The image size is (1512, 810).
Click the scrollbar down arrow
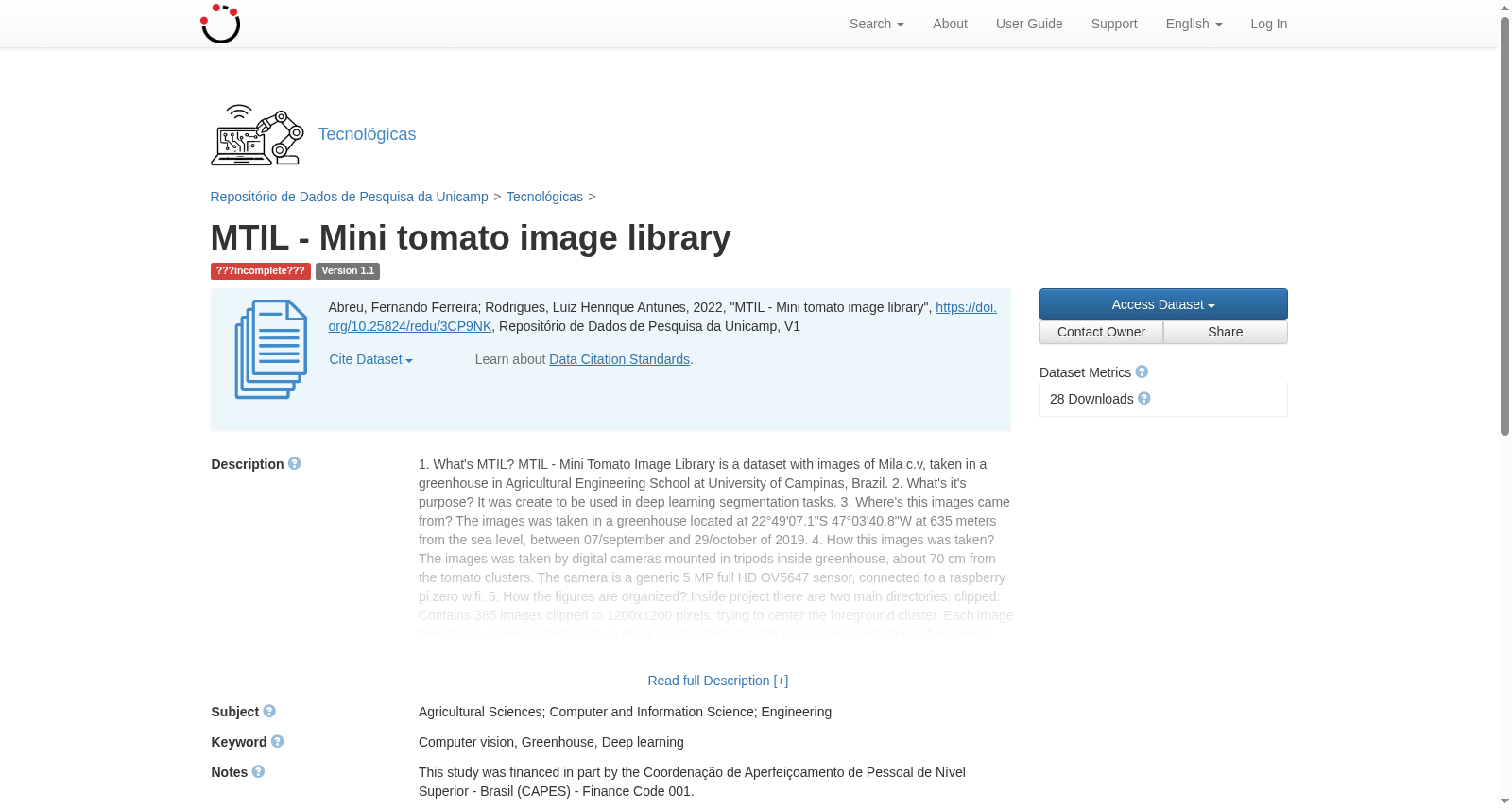point(1504,801)
